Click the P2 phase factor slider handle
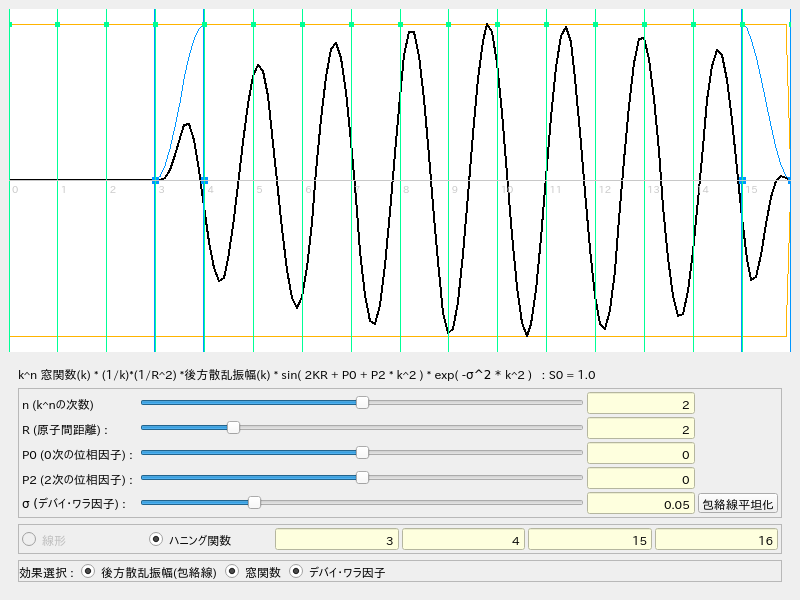Screen dimensions: 800x600 (362, 478)
